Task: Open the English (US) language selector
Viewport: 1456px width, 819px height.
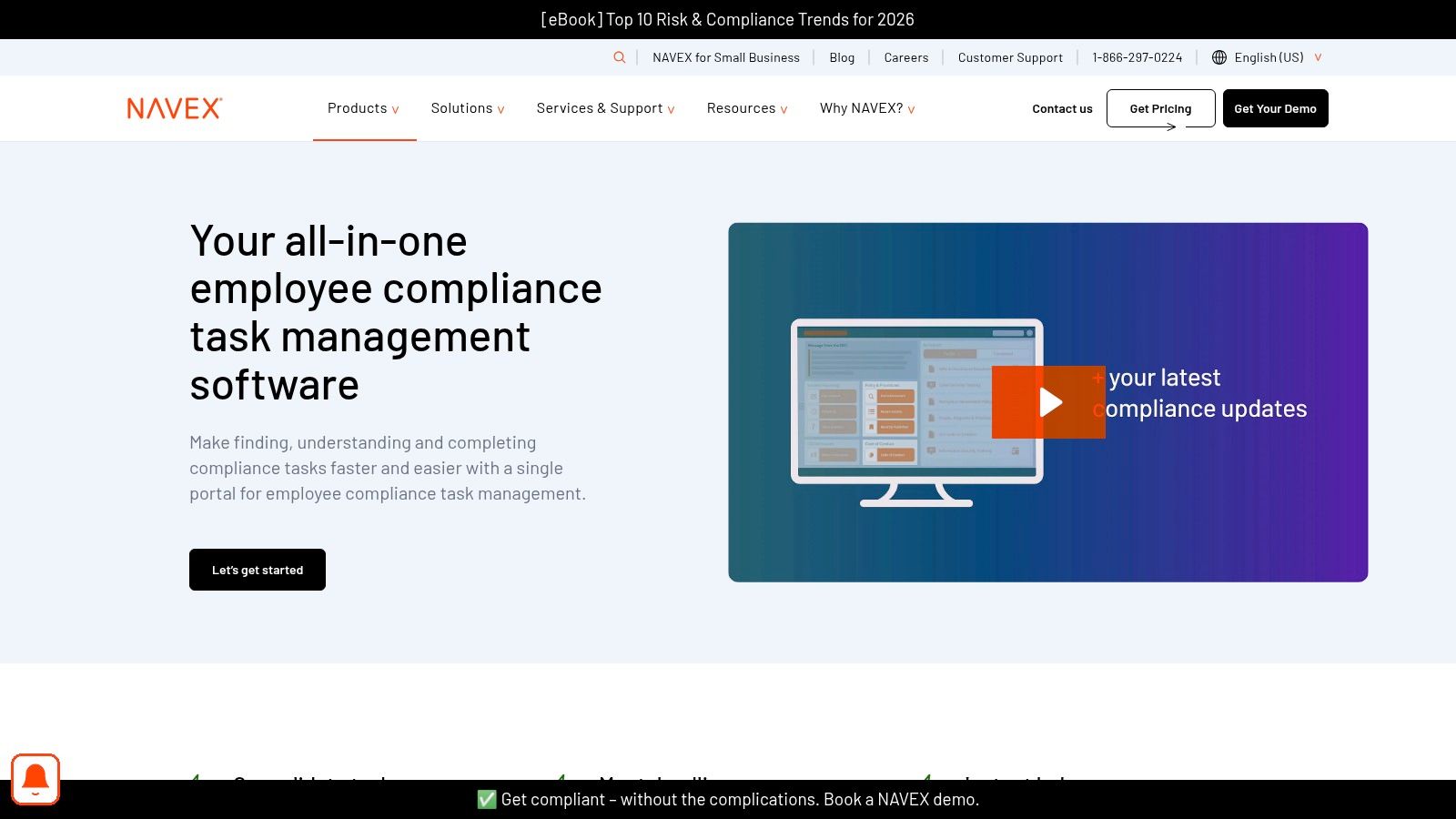Action: 1269,56
